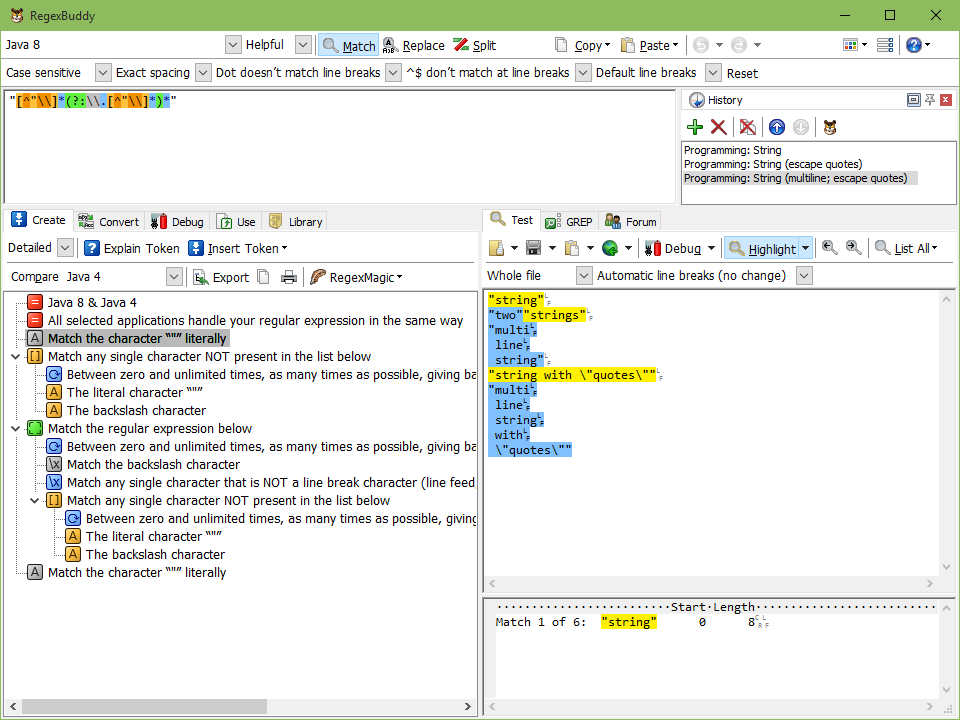The height and width of the screenshot is (720, 960).
Task: Select 'Programming: String (escape quotes)' history entry
Action: pyautogui.click(x=772, y=164)
